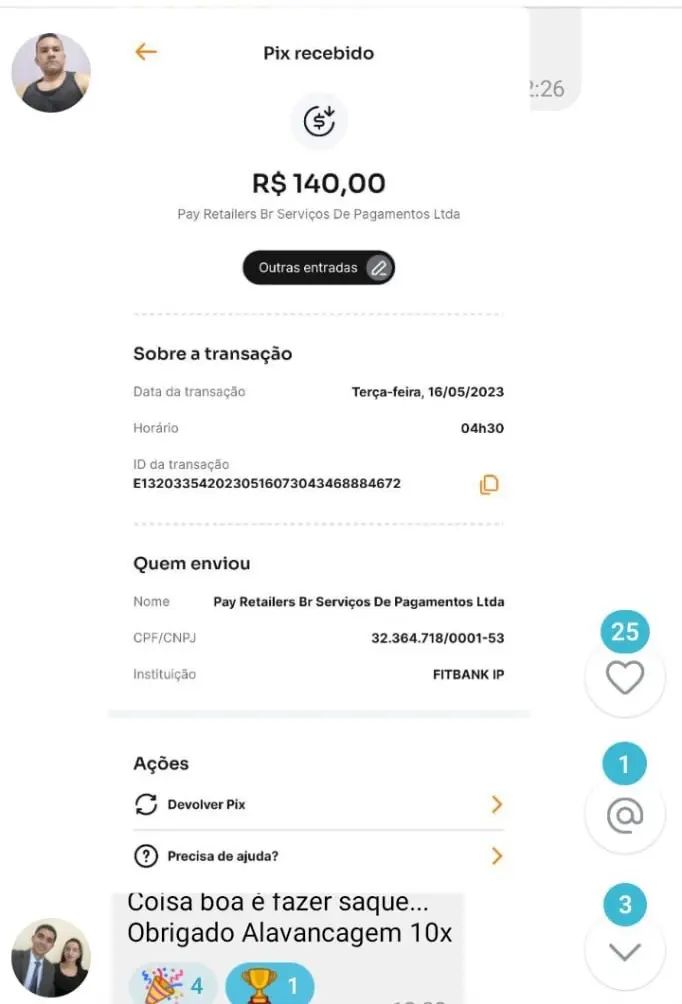
Task: Like the post with the heart icon
Action: 625,679
